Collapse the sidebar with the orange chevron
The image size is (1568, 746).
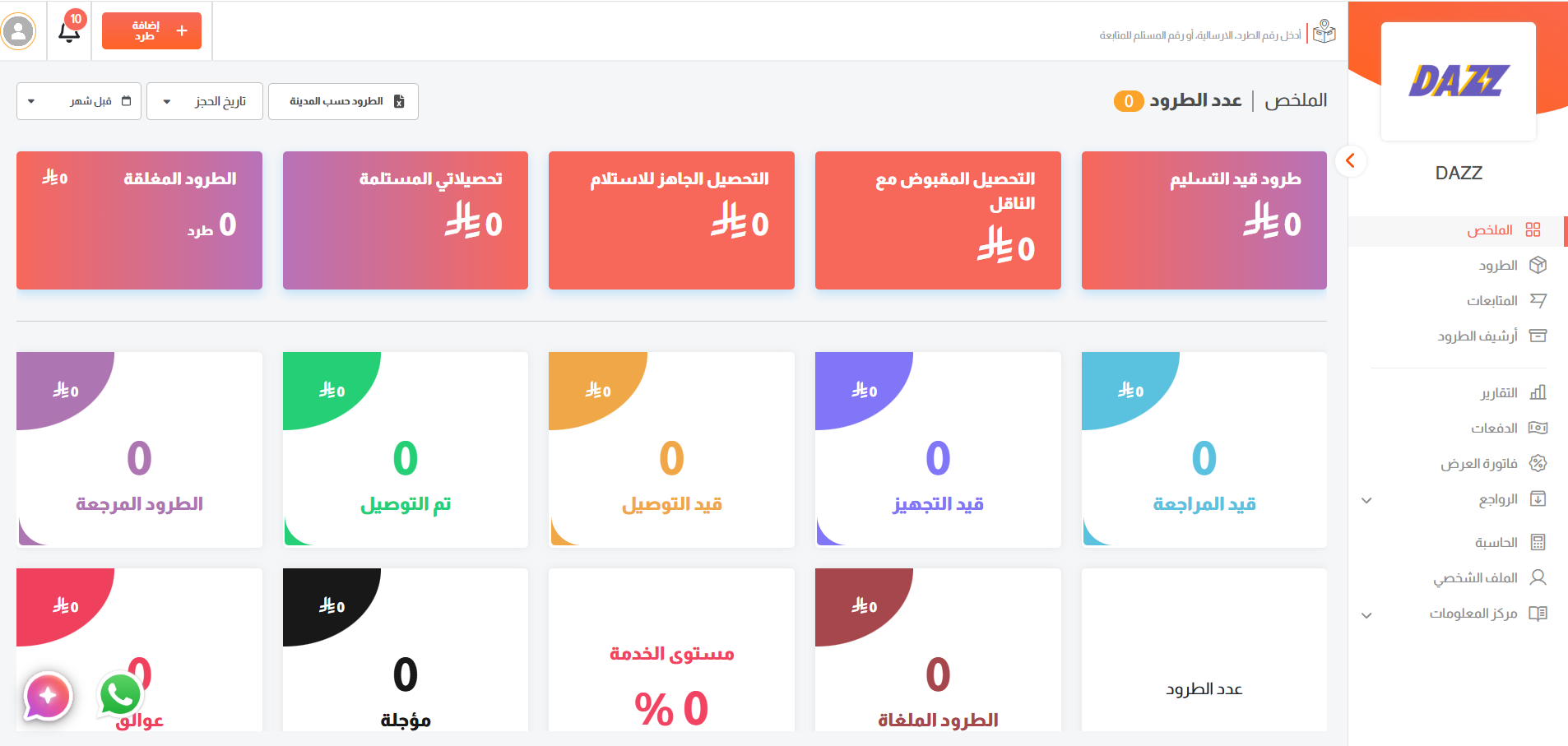[x=1350, y=161]
